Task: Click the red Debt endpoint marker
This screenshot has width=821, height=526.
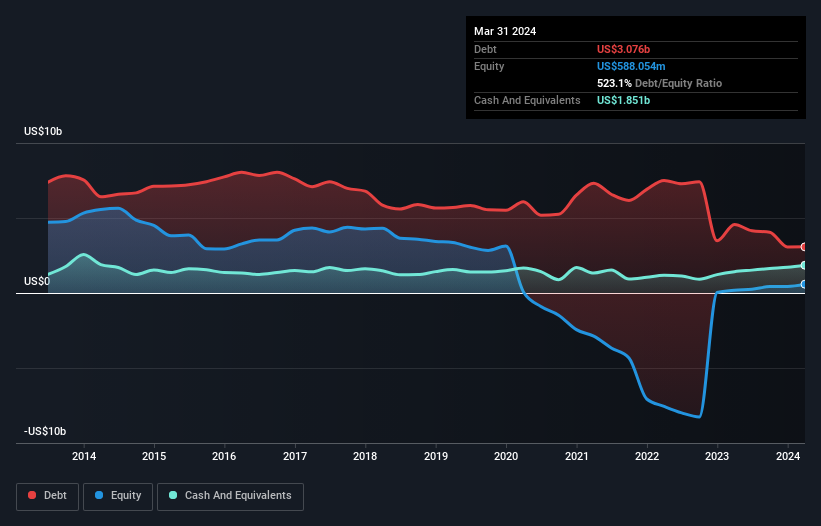Action: tap(803, 247)
